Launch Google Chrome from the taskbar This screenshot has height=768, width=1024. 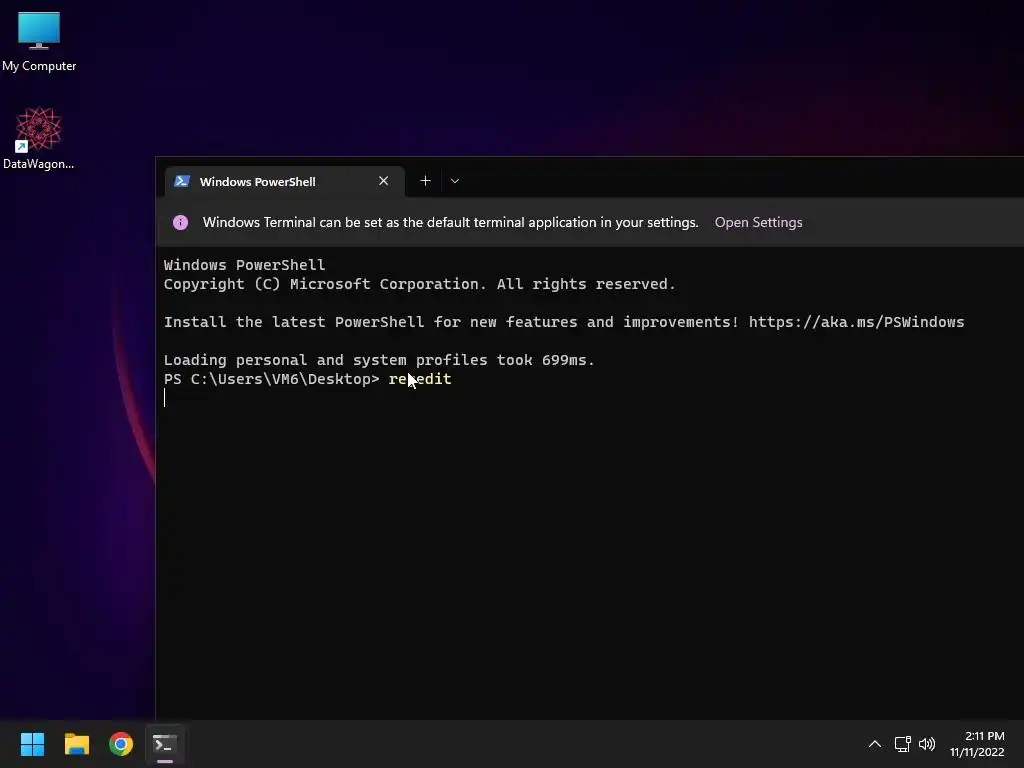(121, 744)
